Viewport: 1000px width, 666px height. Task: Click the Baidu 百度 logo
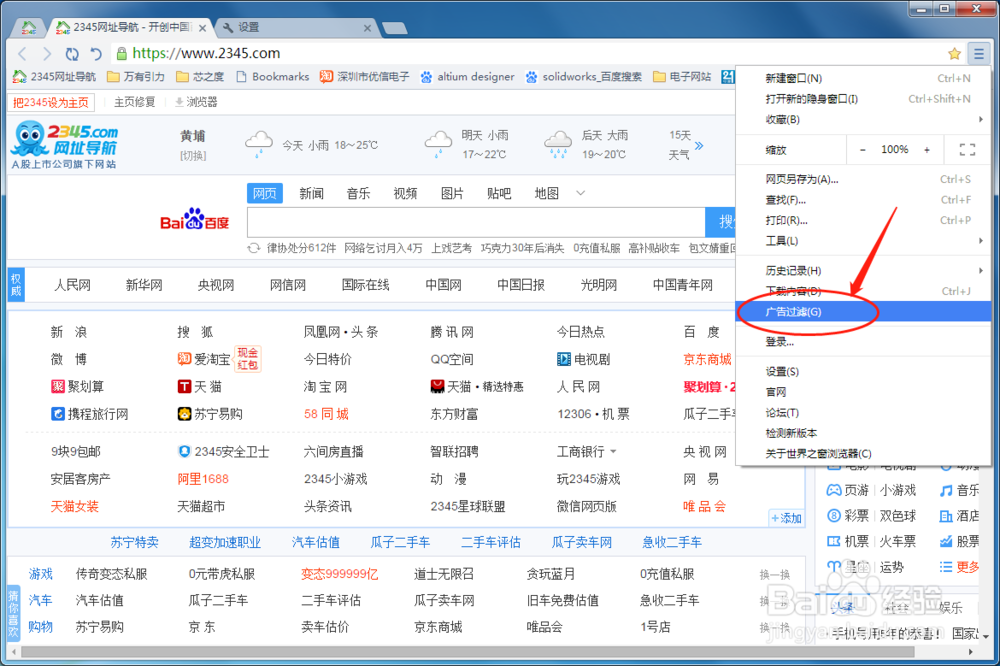click(195, 220)
